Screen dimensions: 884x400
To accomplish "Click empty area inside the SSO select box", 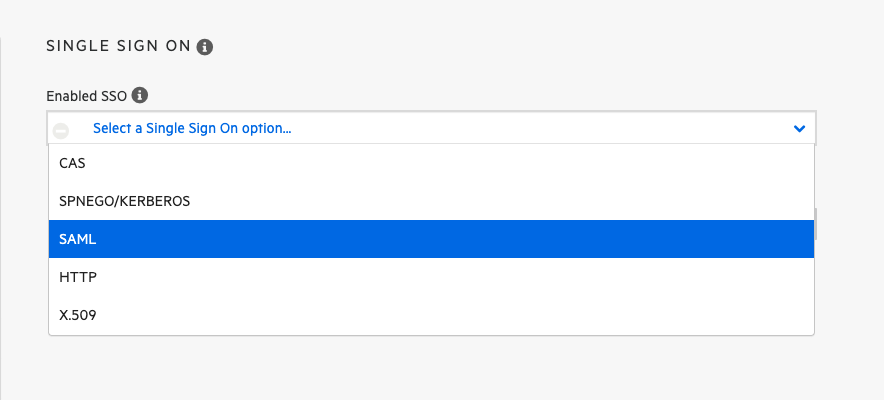I will point(550,128).
